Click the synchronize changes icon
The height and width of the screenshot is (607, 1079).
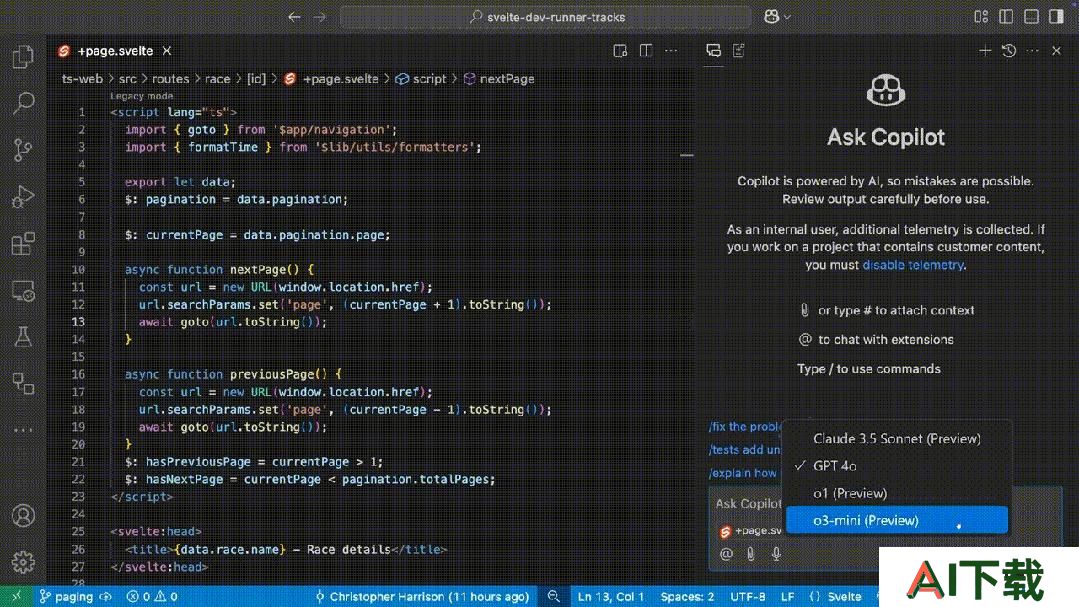point(106,596)
